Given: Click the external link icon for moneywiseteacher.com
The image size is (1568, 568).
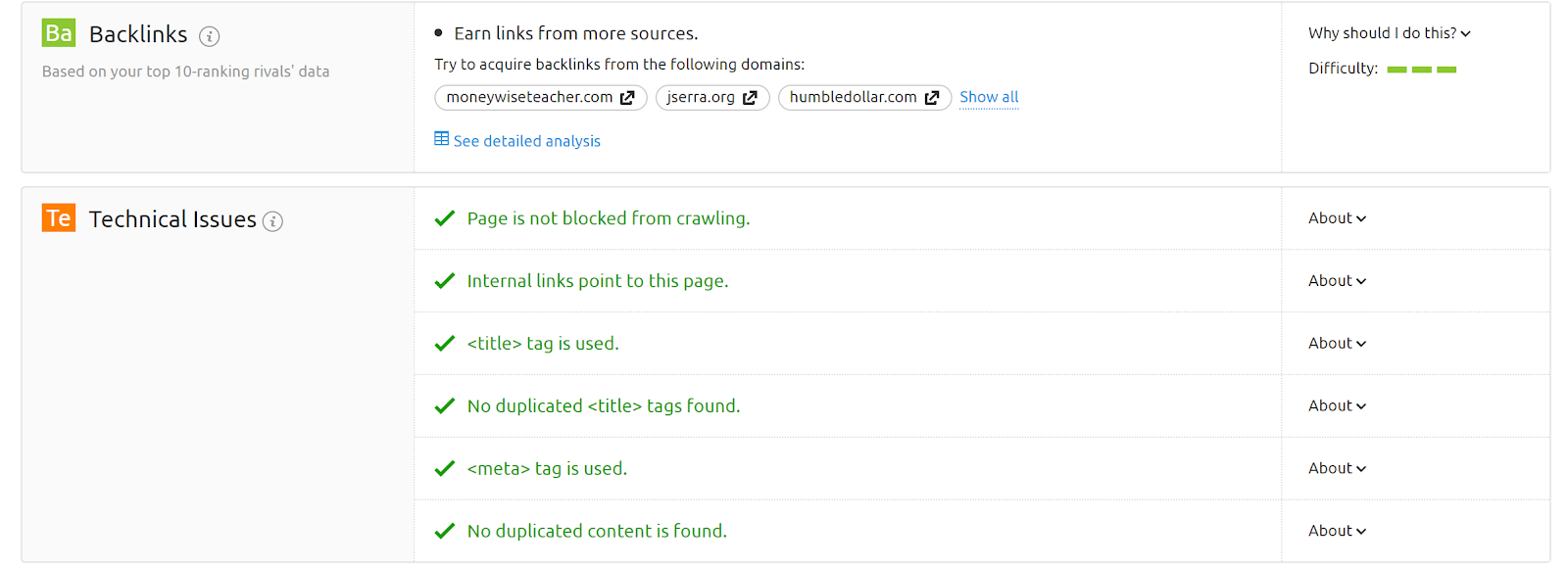Looking at the screenshot, I should [627, 97].
